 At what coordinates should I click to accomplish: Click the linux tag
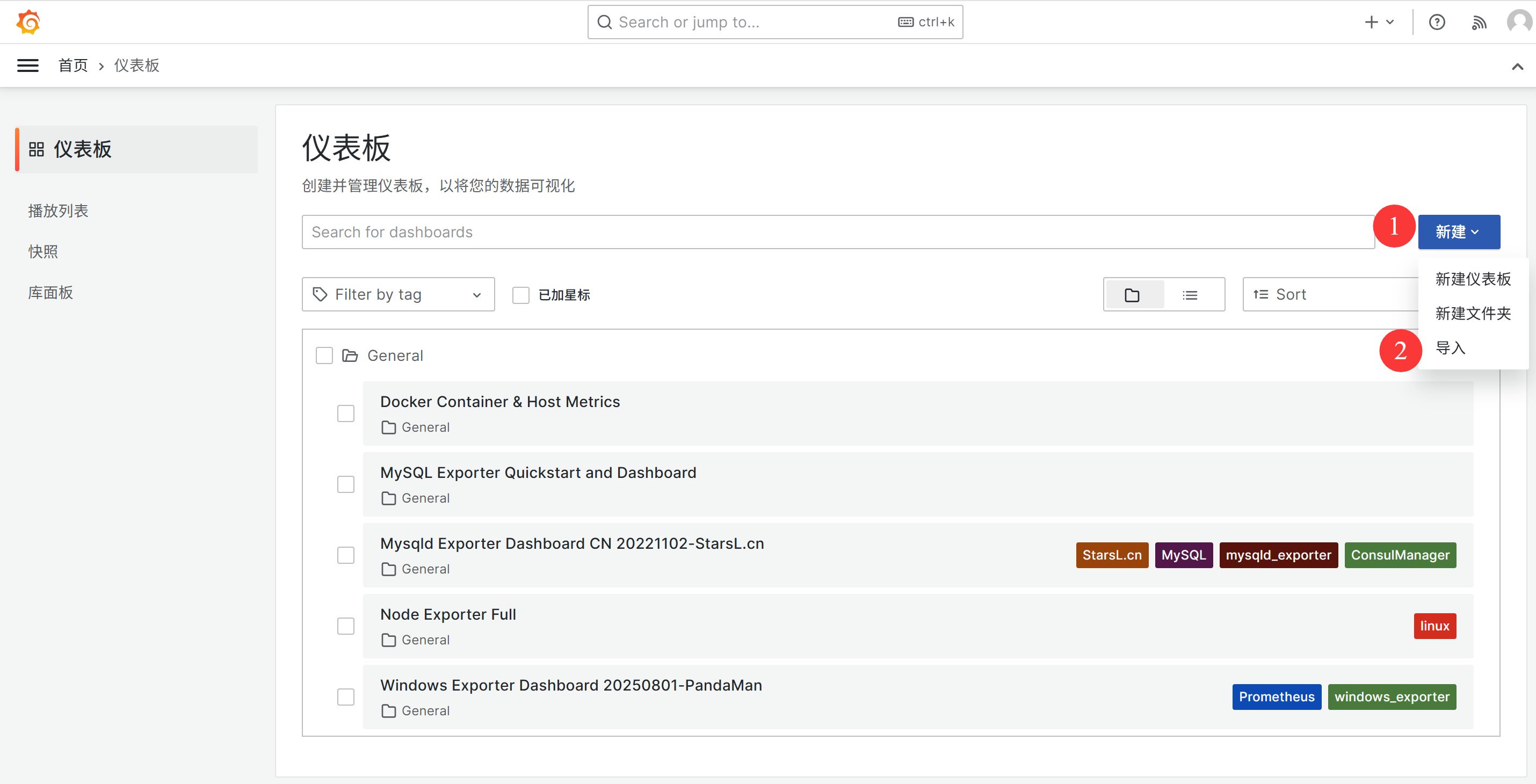[1434, 626]
